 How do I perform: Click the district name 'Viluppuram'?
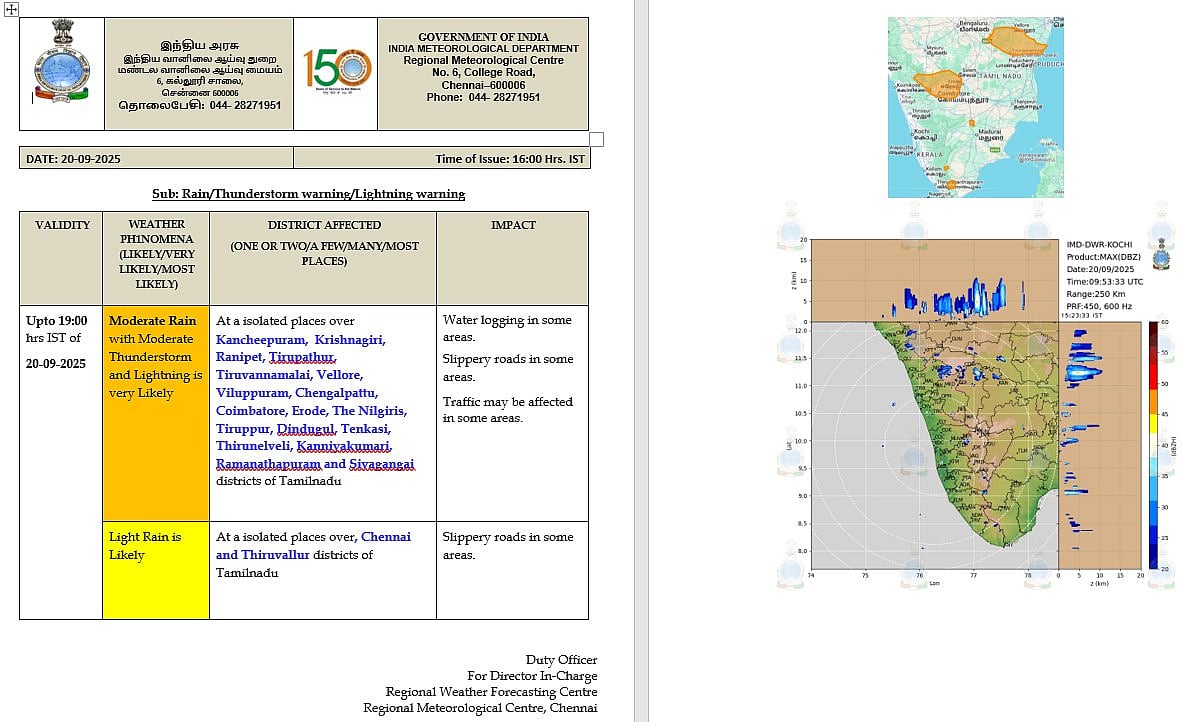click(x=253, y=393)
